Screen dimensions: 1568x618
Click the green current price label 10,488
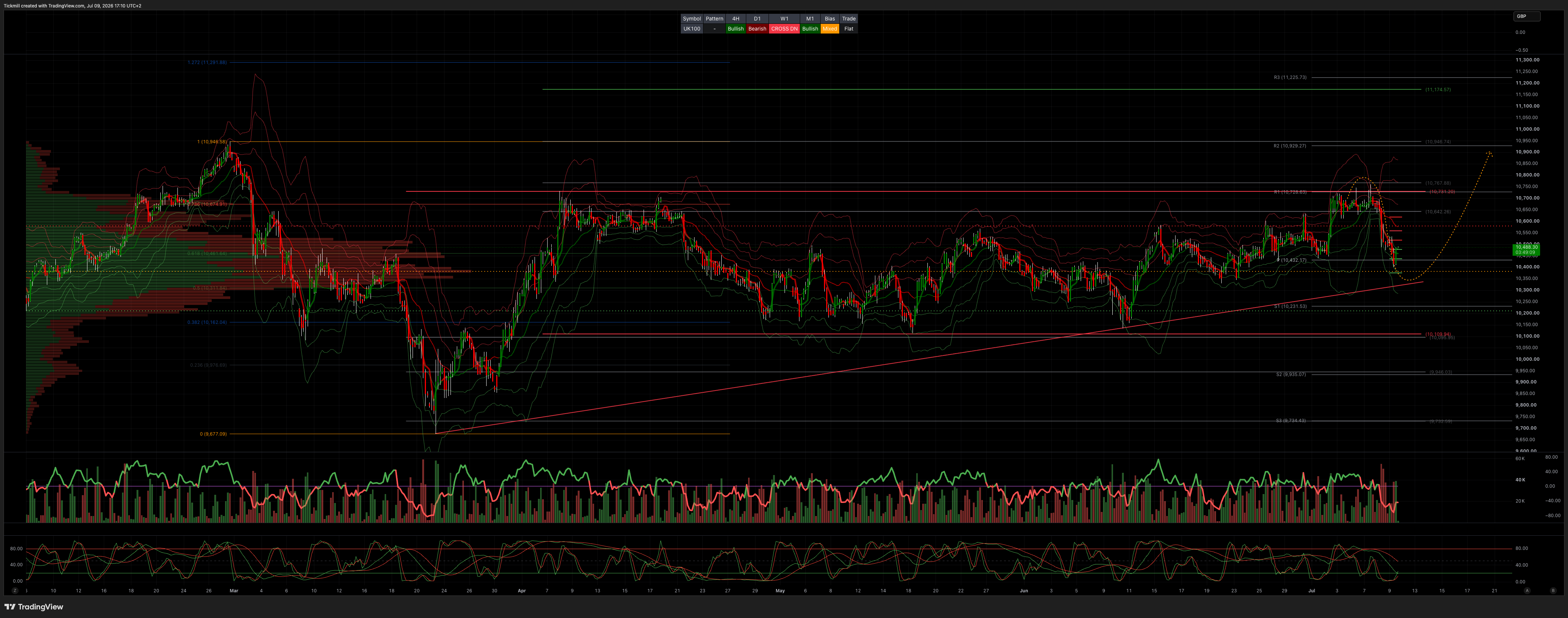[x=1526, y=250]
